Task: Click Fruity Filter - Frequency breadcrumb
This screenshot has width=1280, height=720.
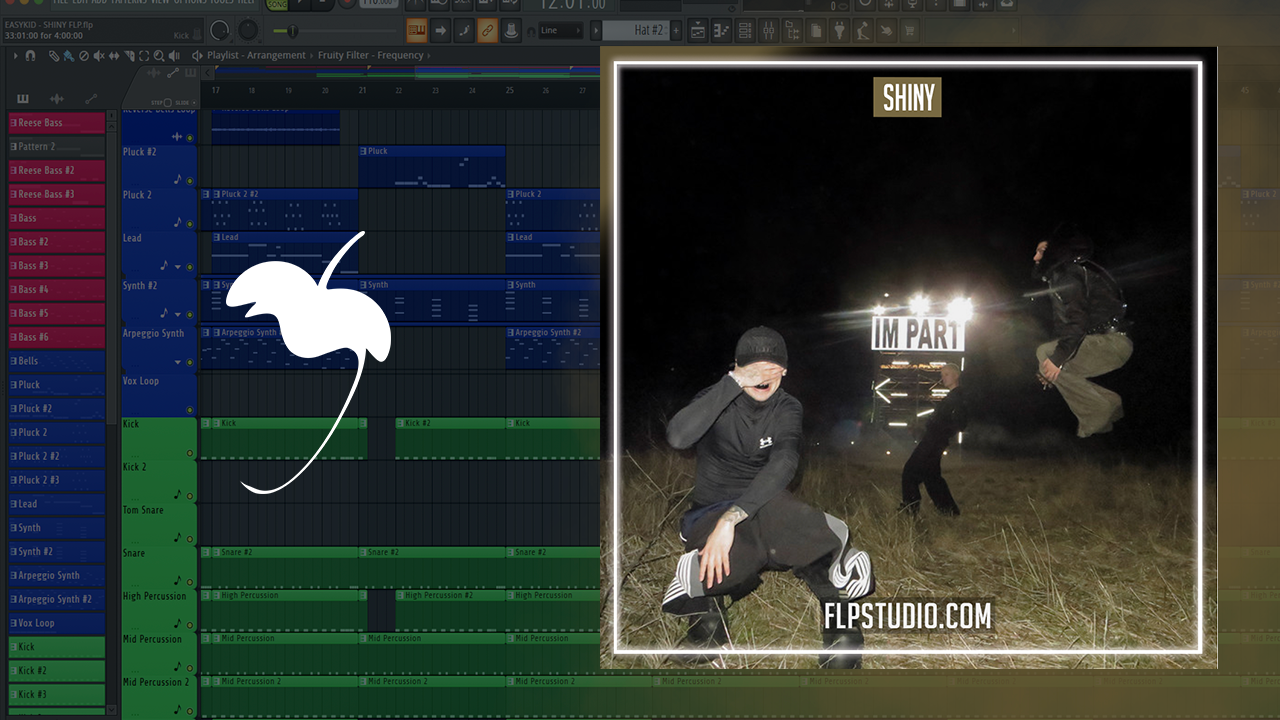Action: pos(372,56)
